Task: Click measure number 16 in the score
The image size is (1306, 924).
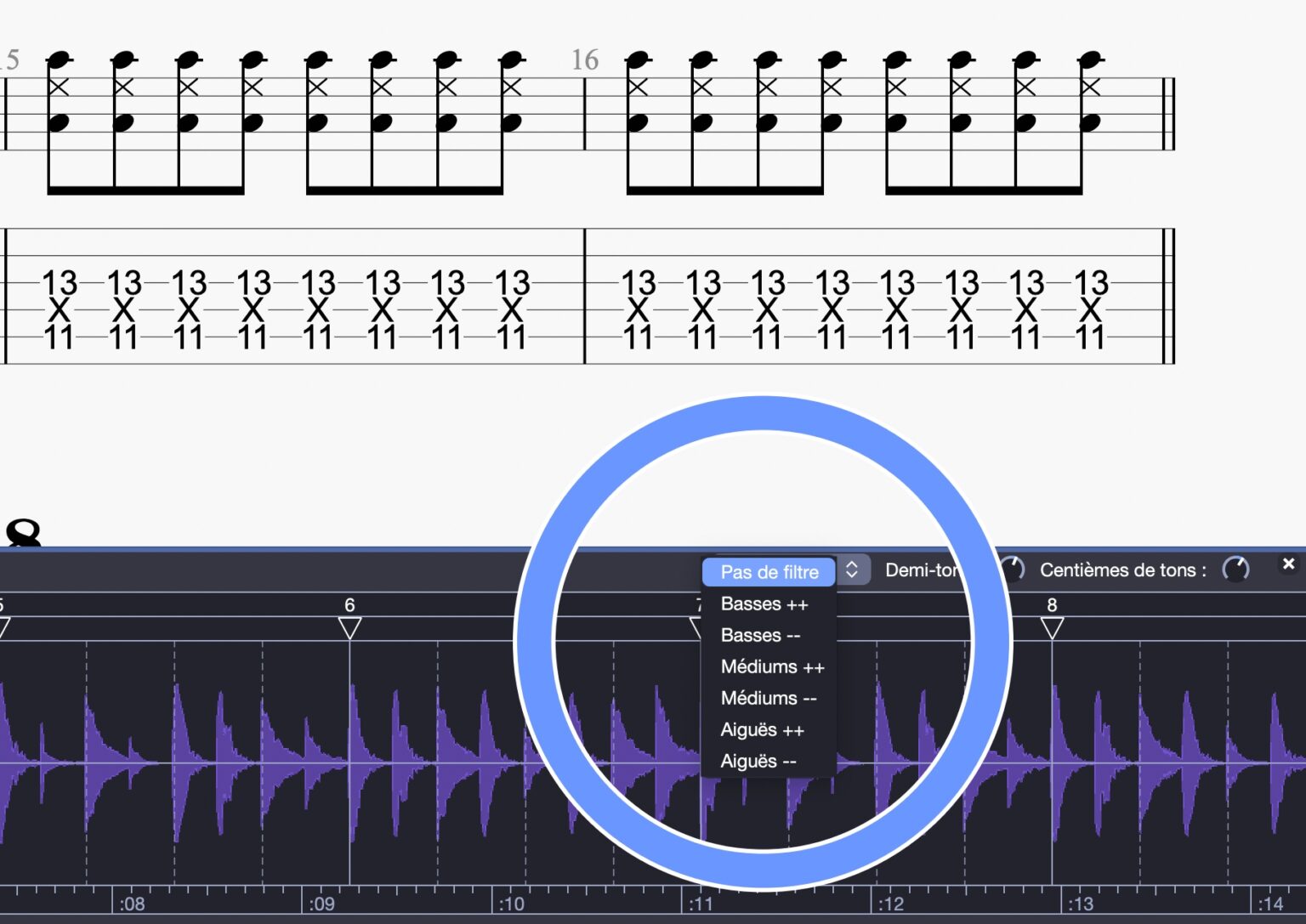Action: [x=586, y=60]
